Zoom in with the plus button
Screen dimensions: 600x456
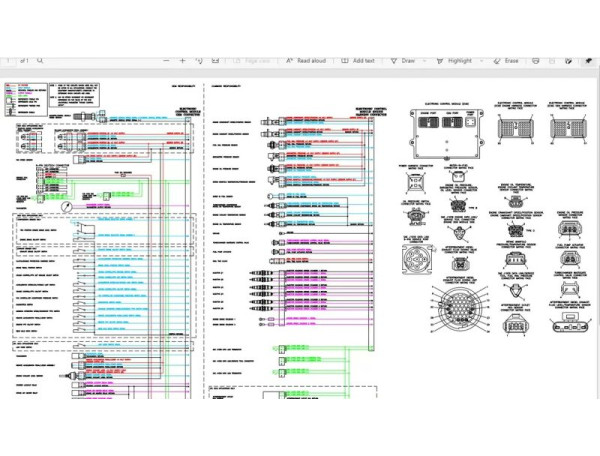(181, 60)
